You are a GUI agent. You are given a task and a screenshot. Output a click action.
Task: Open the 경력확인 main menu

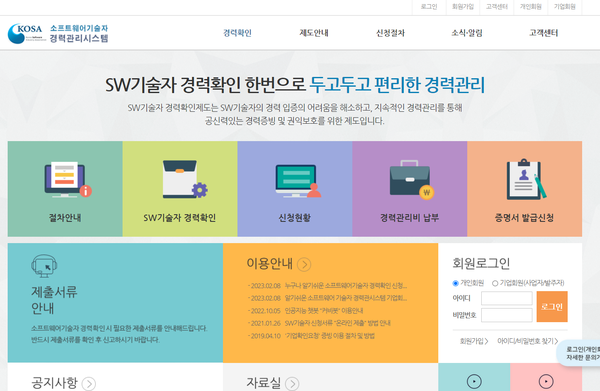237,33
